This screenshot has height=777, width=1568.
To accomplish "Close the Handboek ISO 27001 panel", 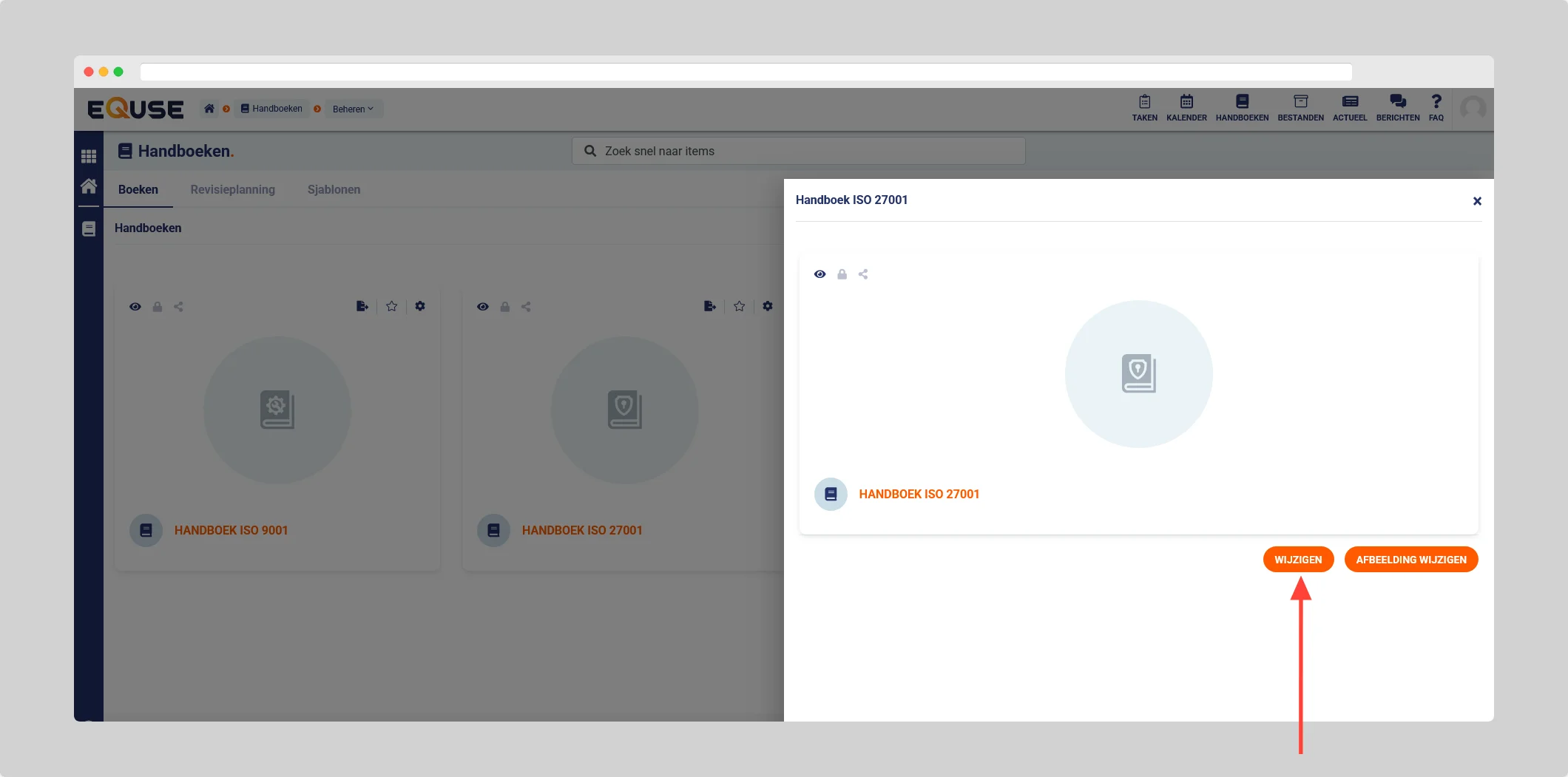I will pos(1476,201).
